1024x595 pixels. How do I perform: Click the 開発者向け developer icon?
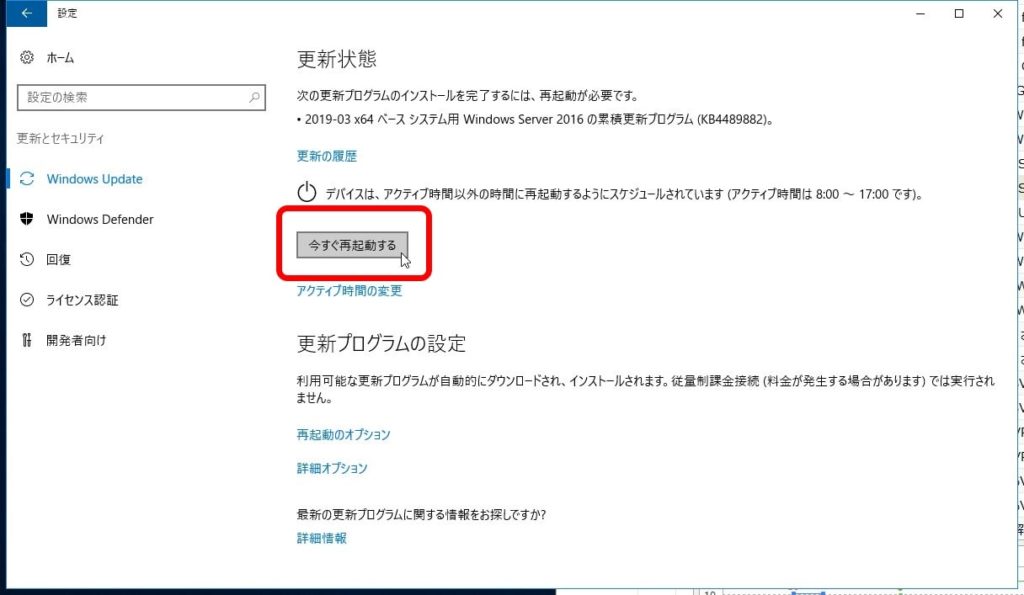point(29,339)
